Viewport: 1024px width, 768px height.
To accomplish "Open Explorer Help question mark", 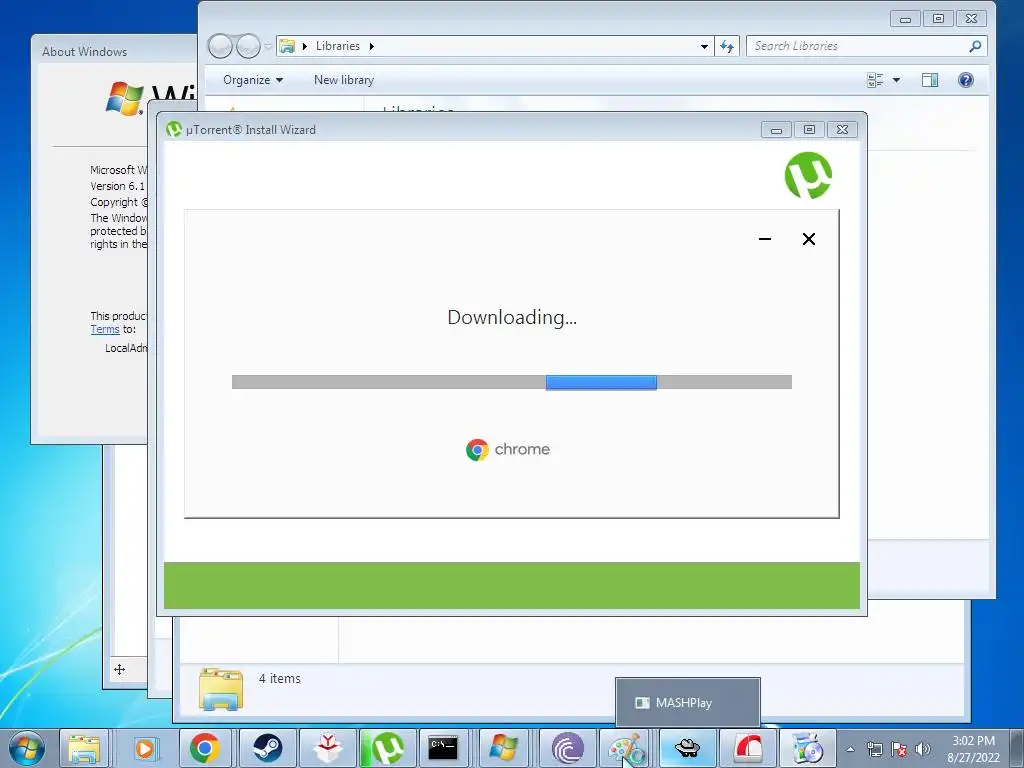I will [x=966, y=80].
